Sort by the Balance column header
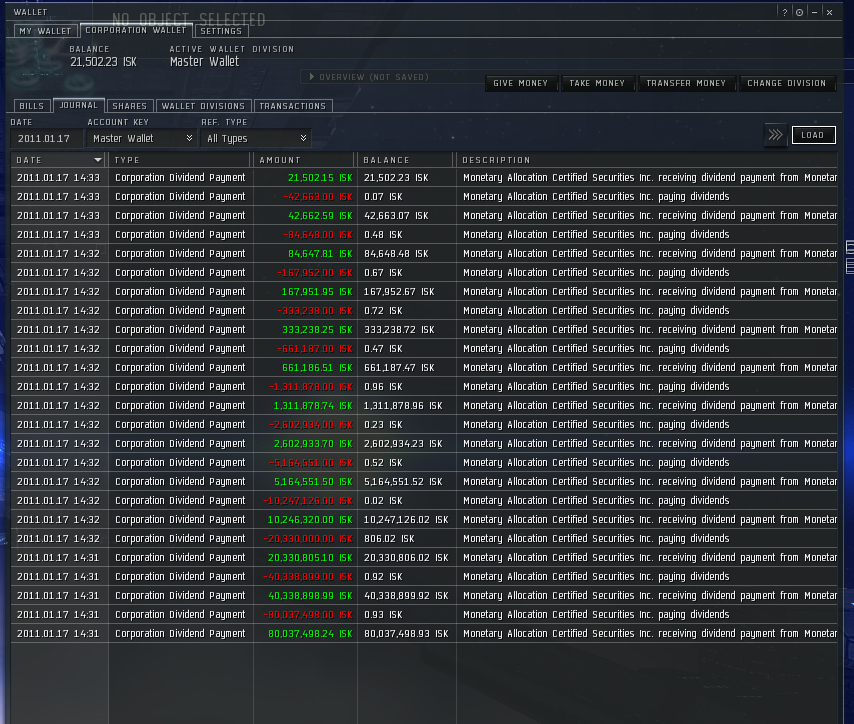This screenshot has height=724, width=854. [405, 160]
